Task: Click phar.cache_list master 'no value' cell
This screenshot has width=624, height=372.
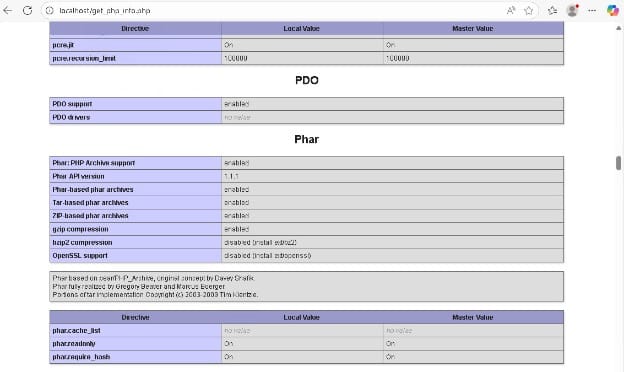Action: [x=473, y=331]
